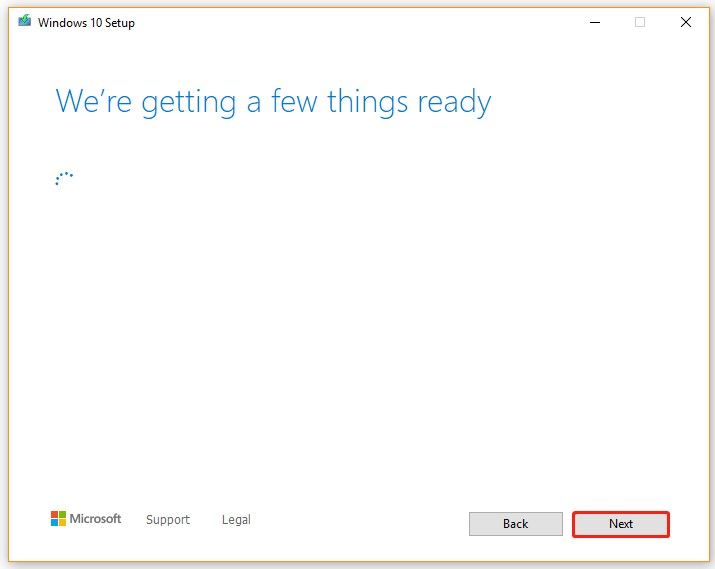The height and width of the screenshot is (569, 715).
Task: Open the Support link
Action: 168,520
